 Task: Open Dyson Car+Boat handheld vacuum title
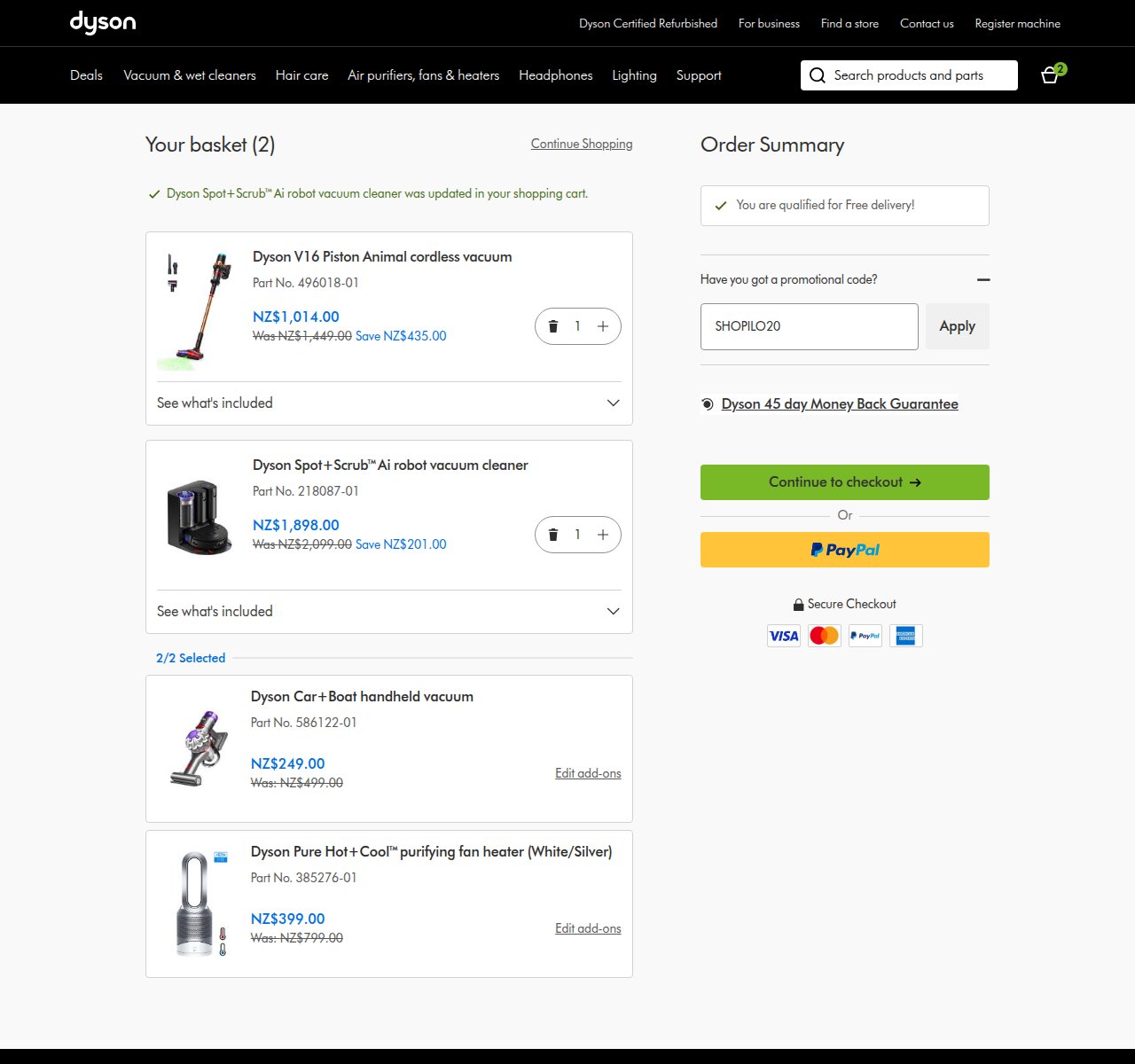[x=362, y=696]
